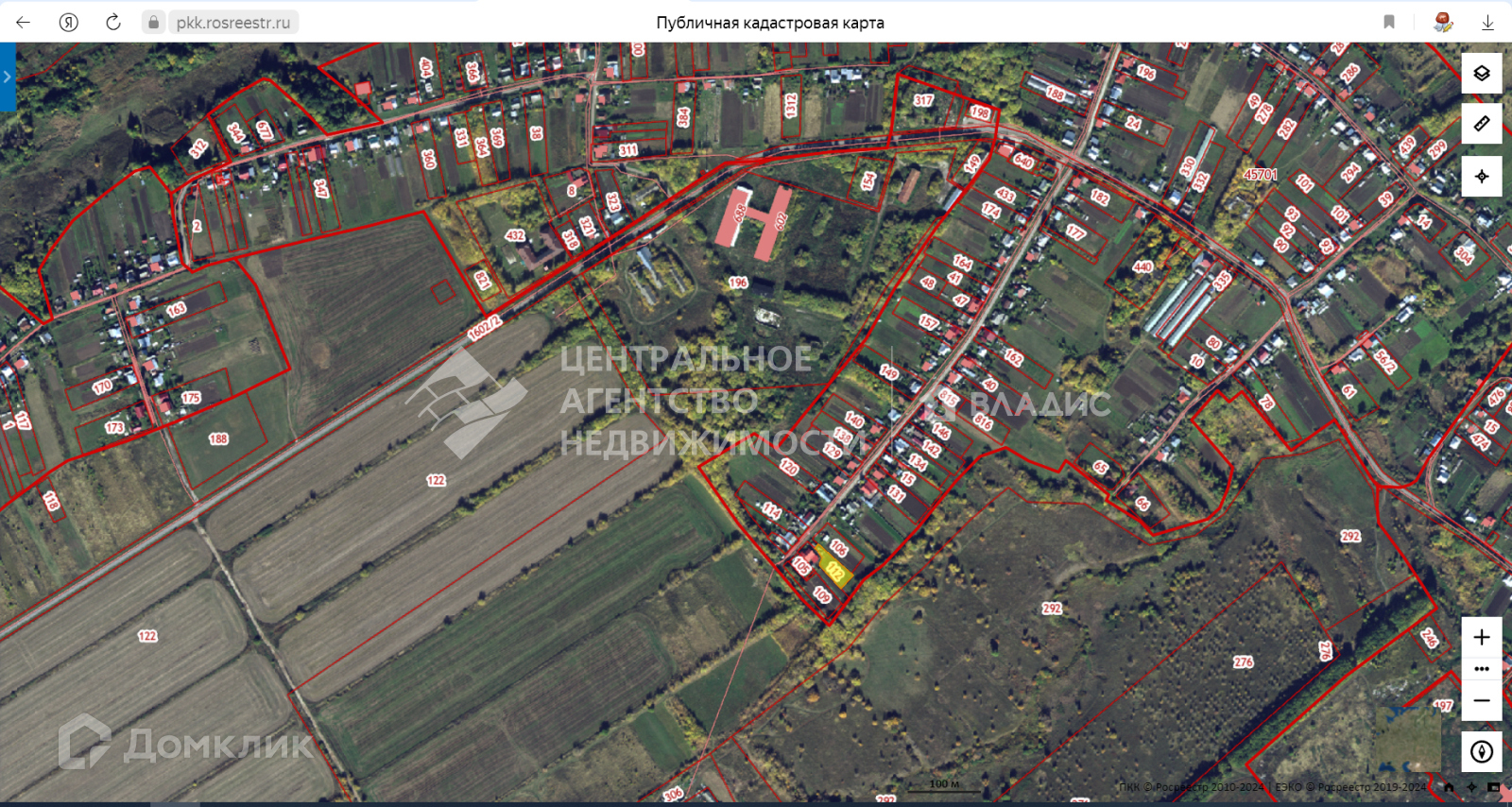The image size is (1512, 807).
Task: Select parcel 66 on the map
Action: (x=1142, y=504)
